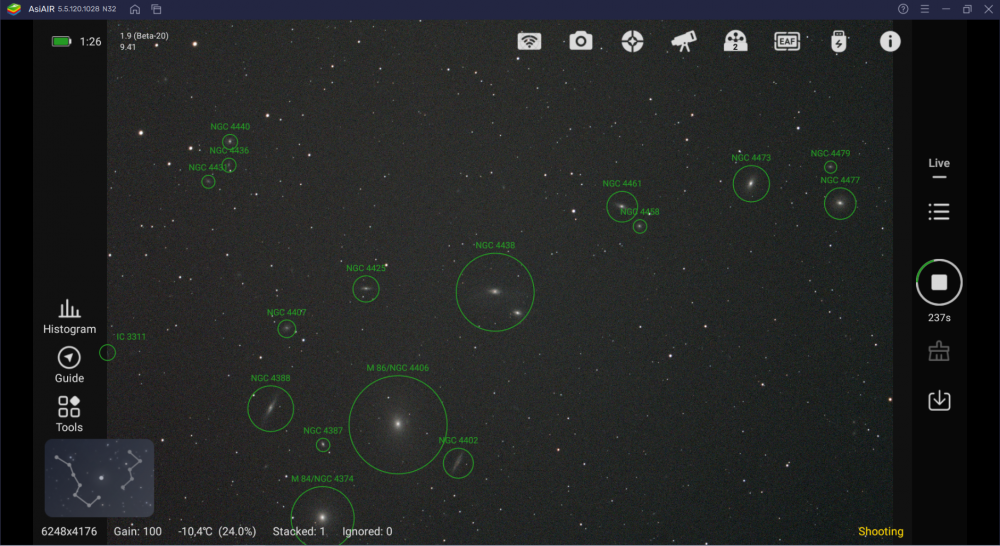The image size is (1000, 546).
Task: Open the telescope mount settings
Action: (684, 41)
